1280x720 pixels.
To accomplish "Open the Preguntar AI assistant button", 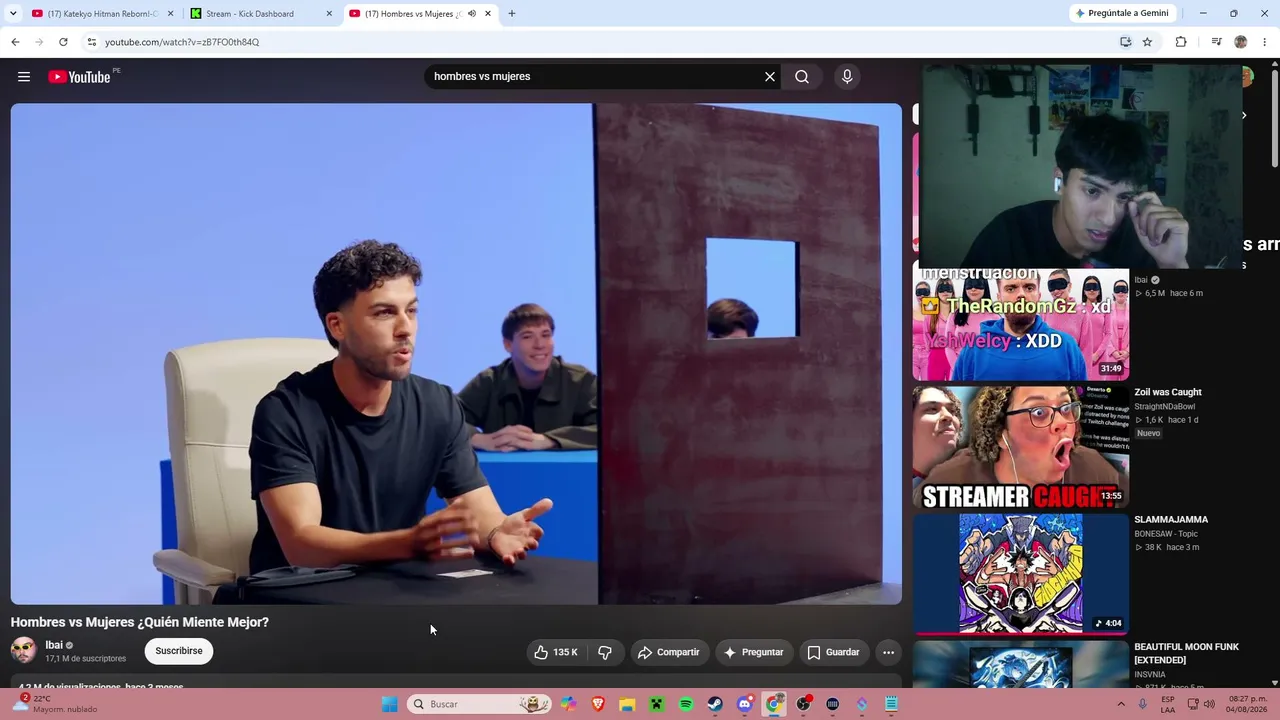I will (x=753, y=652).
